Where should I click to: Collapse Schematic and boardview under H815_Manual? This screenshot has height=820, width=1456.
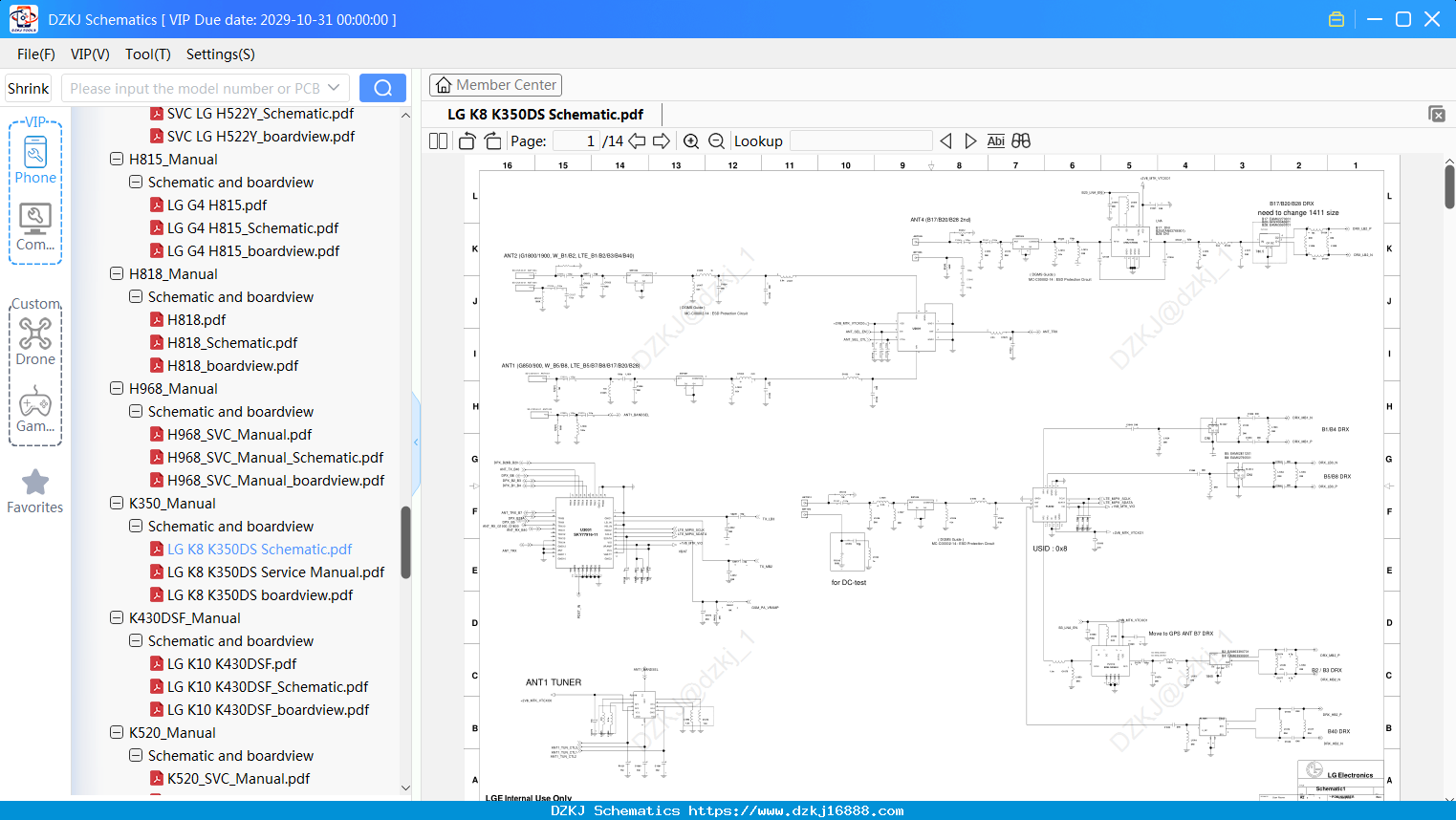point(136,183)
